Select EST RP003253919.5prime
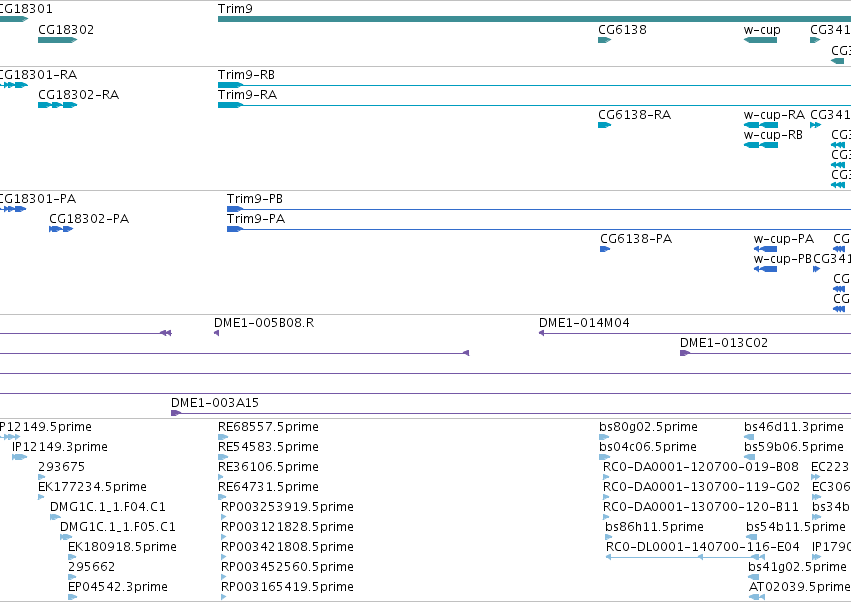 (x=287, y=507)
